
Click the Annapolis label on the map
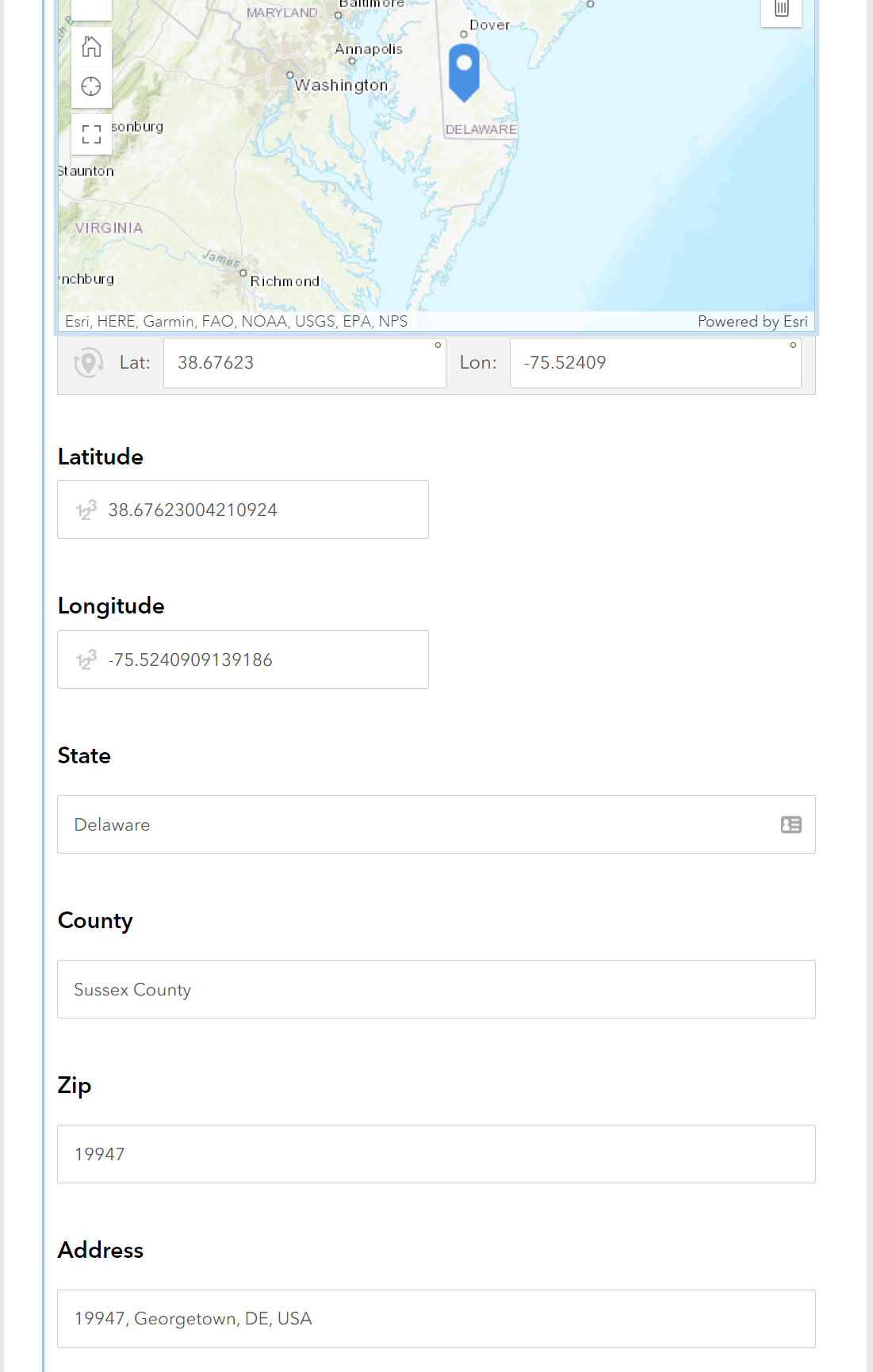(369, 49)
